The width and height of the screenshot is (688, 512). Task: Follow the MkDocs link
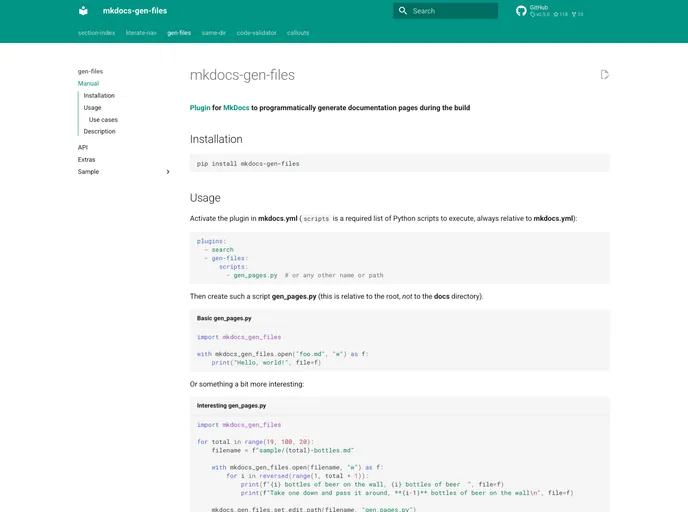click(x=236, y=108)
